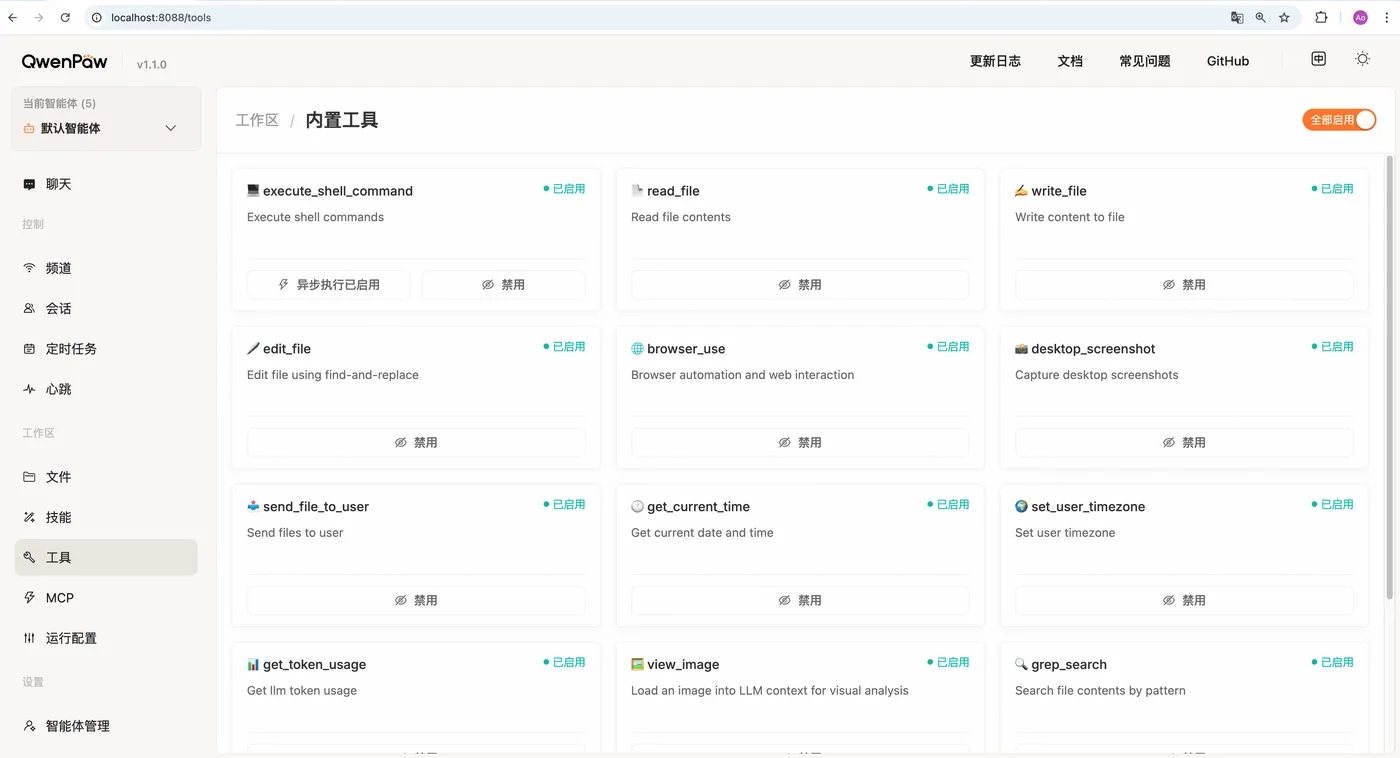Toggle 异步执行已启用 for shell command

[328, 285]
